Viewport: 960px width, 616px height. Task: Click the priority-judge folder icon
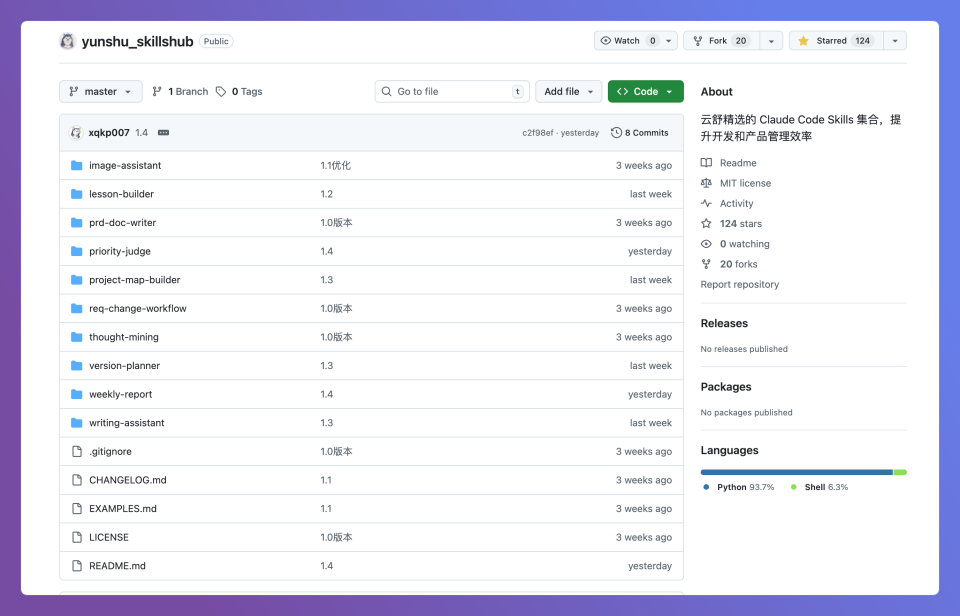[77, 251]
